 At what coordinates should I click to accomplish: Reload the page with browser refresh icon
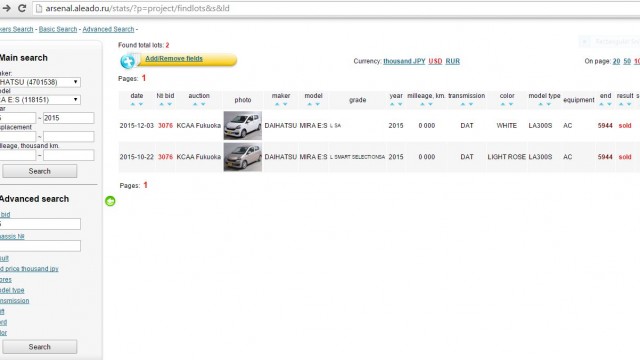click(x=22, y=8)
